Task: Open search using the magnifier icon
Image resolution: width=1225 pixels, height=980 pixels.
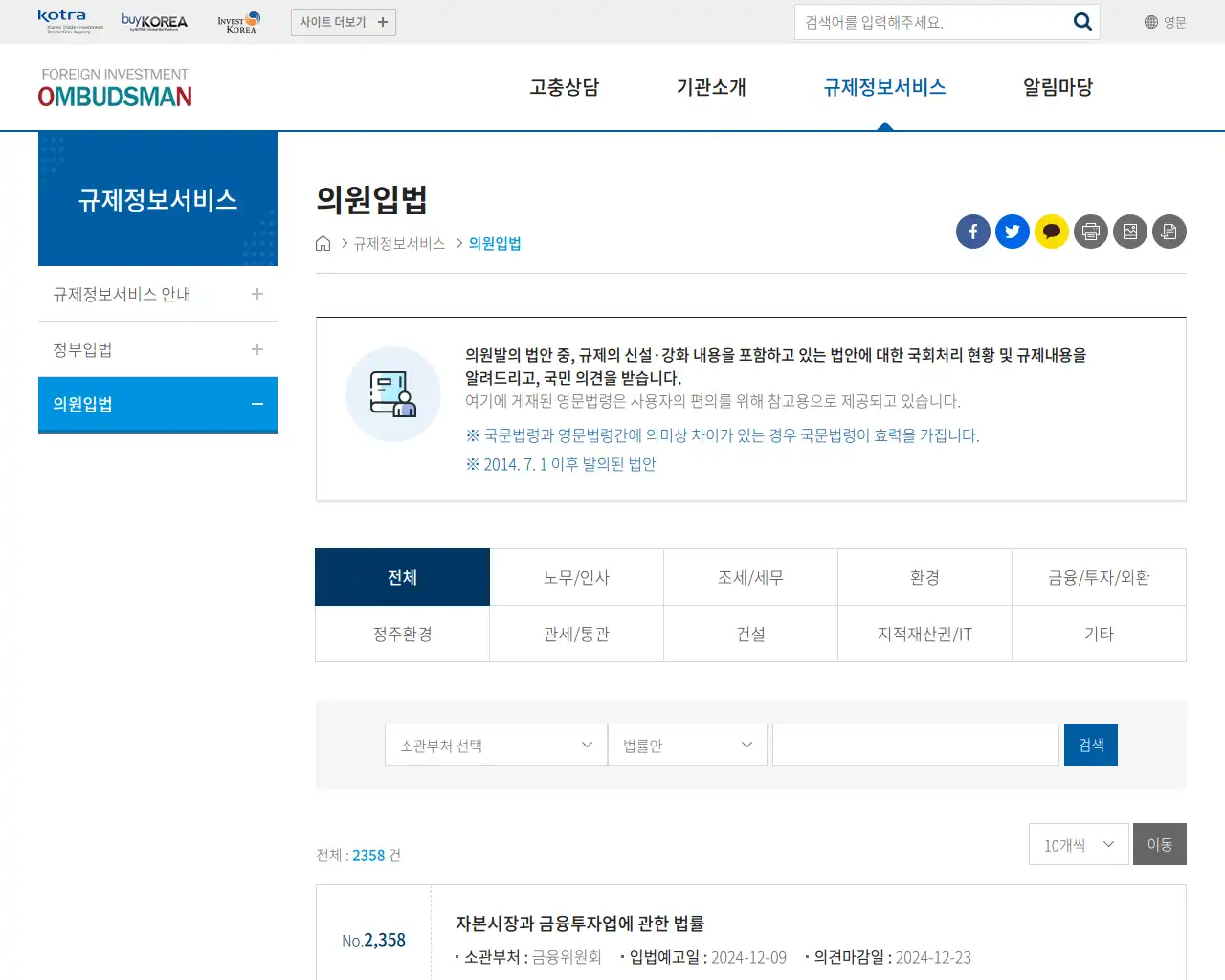Action: point(1082,21)
